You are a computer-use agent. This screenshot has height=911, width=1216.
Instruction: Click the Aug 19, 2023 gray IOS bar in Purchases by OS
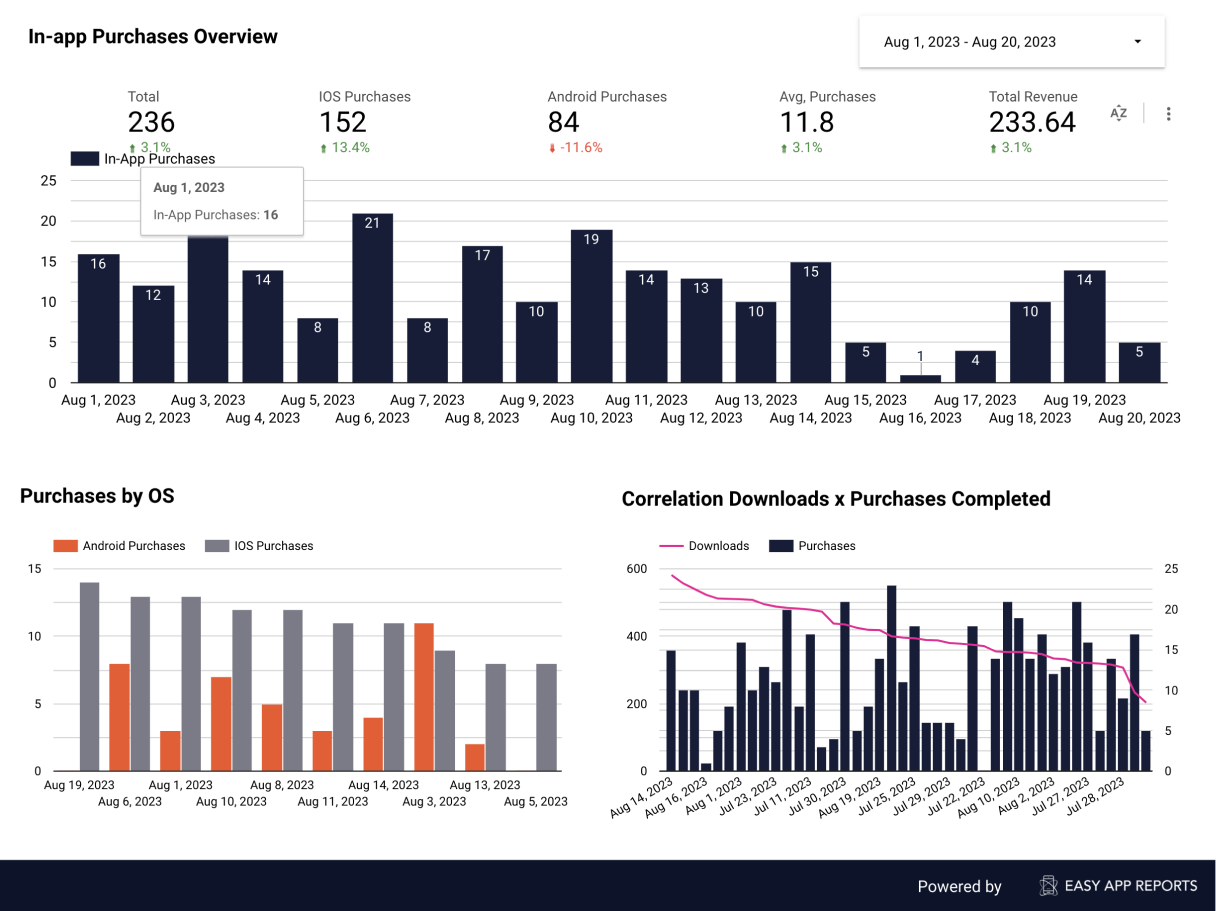(90, 677)
